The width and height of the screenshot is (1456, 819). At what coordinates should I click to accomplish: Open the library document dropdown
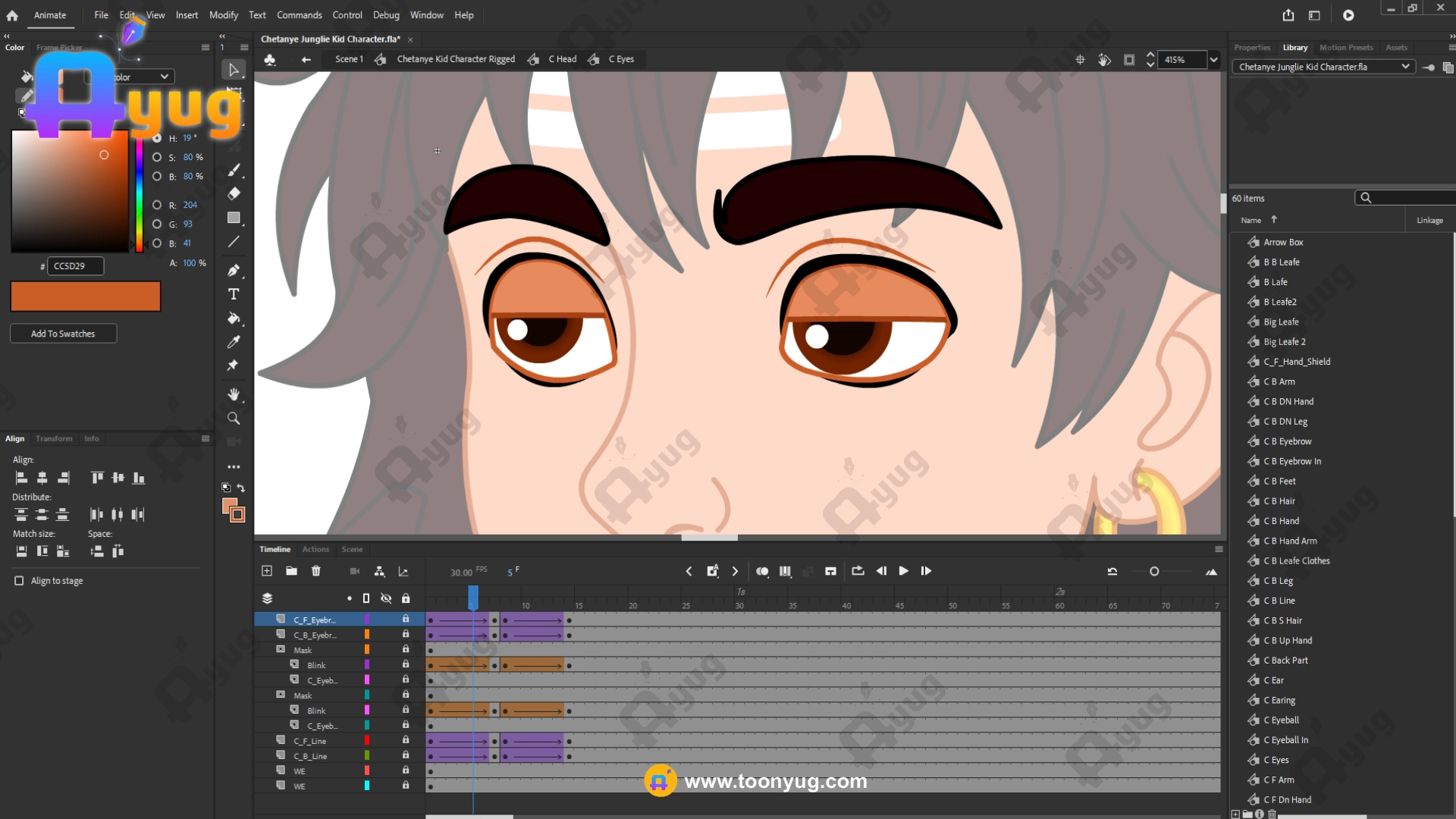point(1405,67)
